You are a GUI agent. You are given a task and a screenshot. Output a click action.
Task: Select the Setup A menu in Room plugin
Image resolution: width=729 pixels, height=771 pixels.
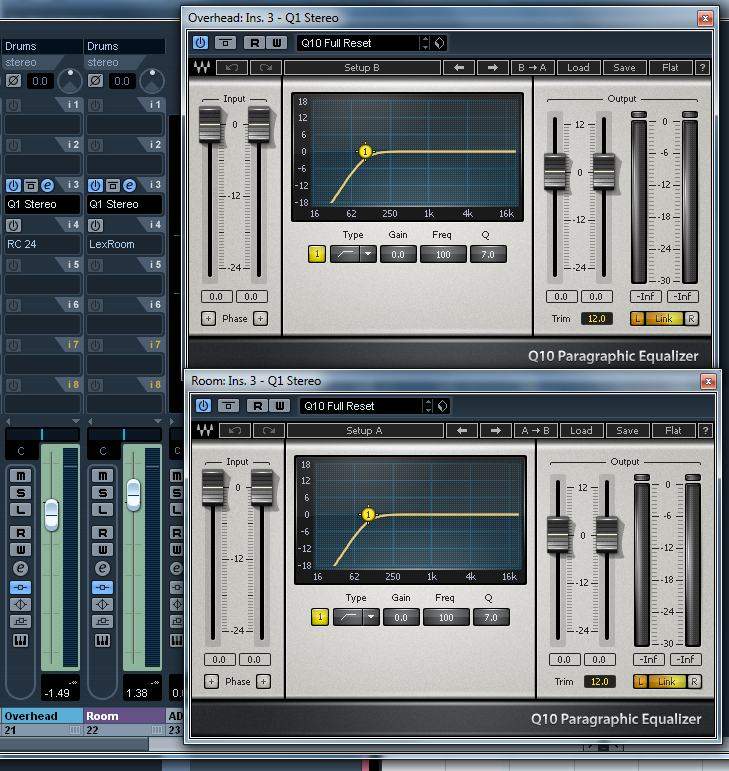tap(364, 431)
